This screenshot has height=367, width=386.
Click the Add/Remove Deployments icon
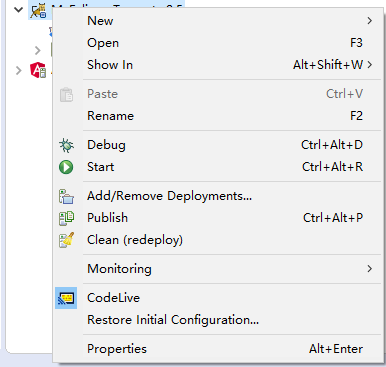(66, 196)
